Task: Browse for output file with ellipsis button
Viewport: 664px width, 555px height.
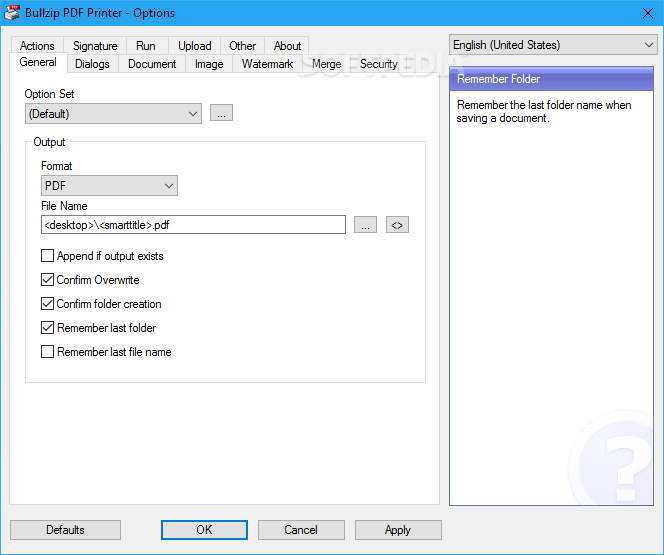Action: pyautogui.click(x=365, y=225)
